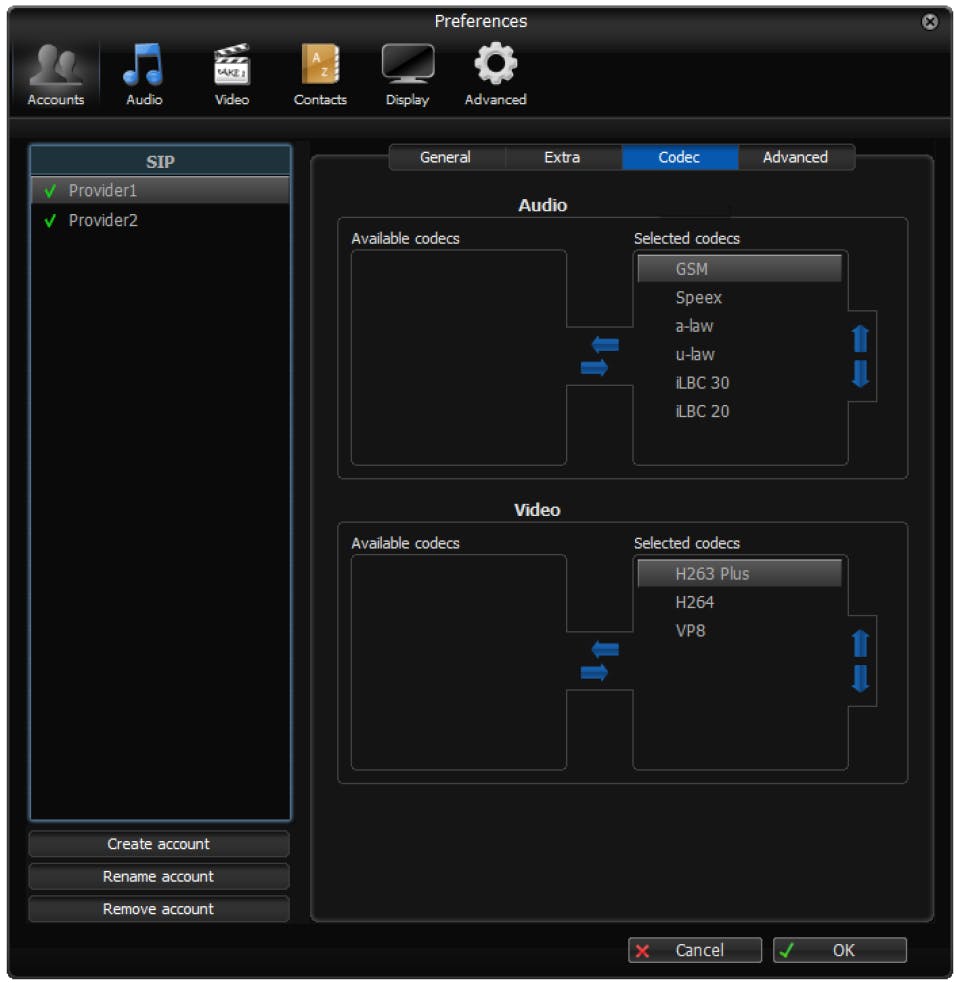
Task: Move selected video codec up with arrow
Action: 861,643
